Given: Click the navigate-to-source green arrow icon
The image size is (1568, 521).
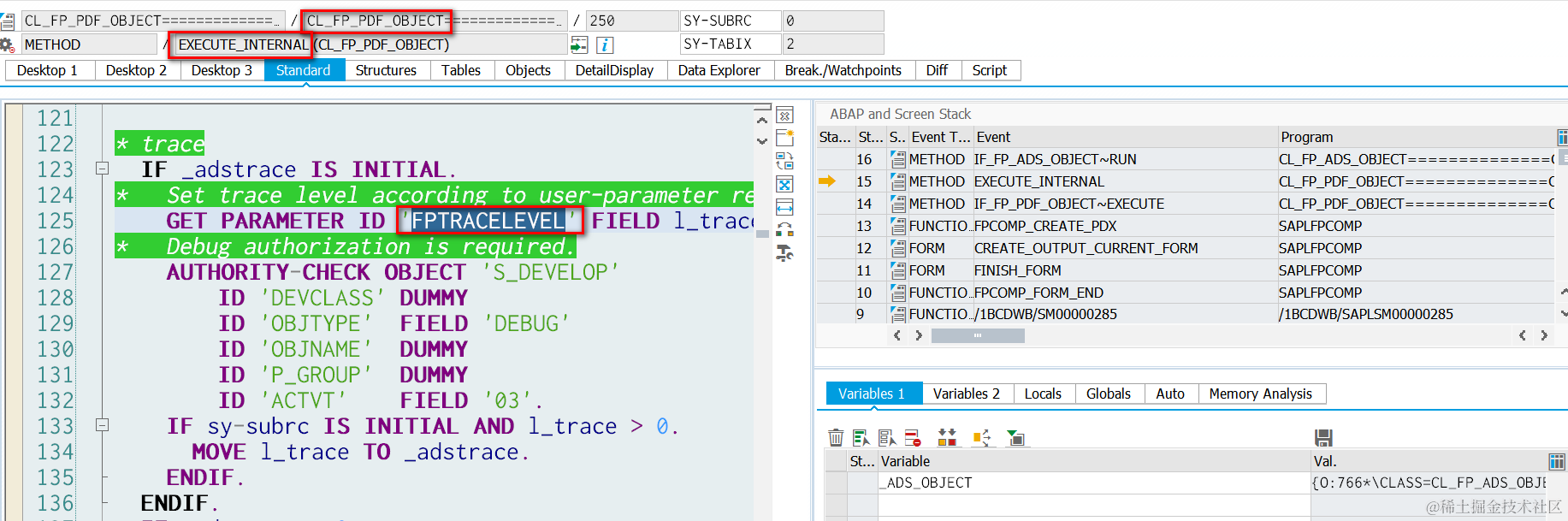Looking at the screenshot, I should coord(579,44).
